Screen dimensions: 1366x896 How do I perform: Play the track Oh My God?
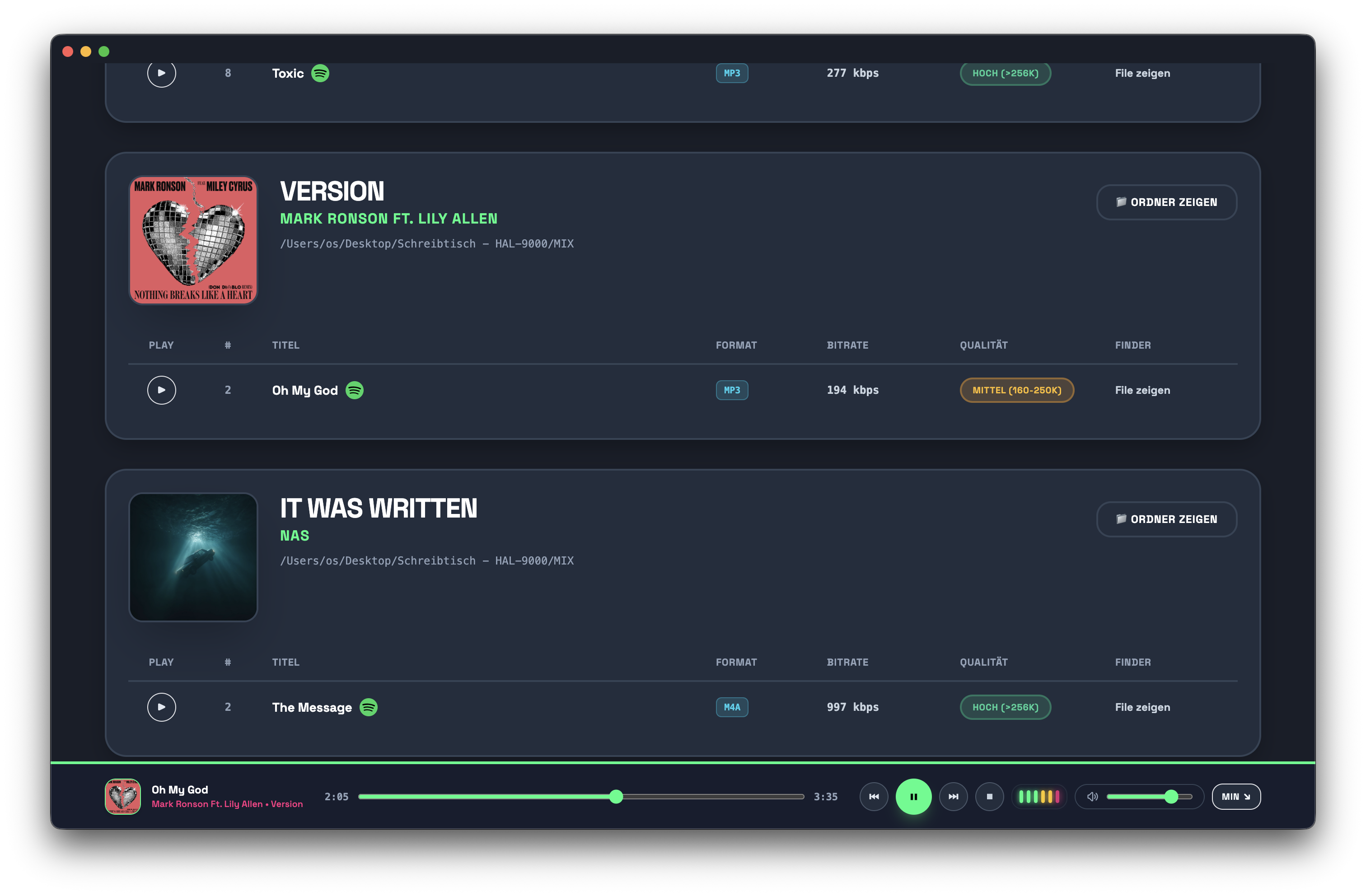161,390
